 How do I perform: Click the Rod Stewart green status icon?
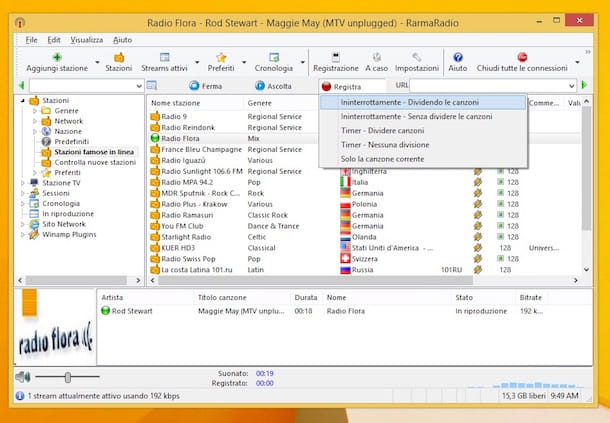105,311
